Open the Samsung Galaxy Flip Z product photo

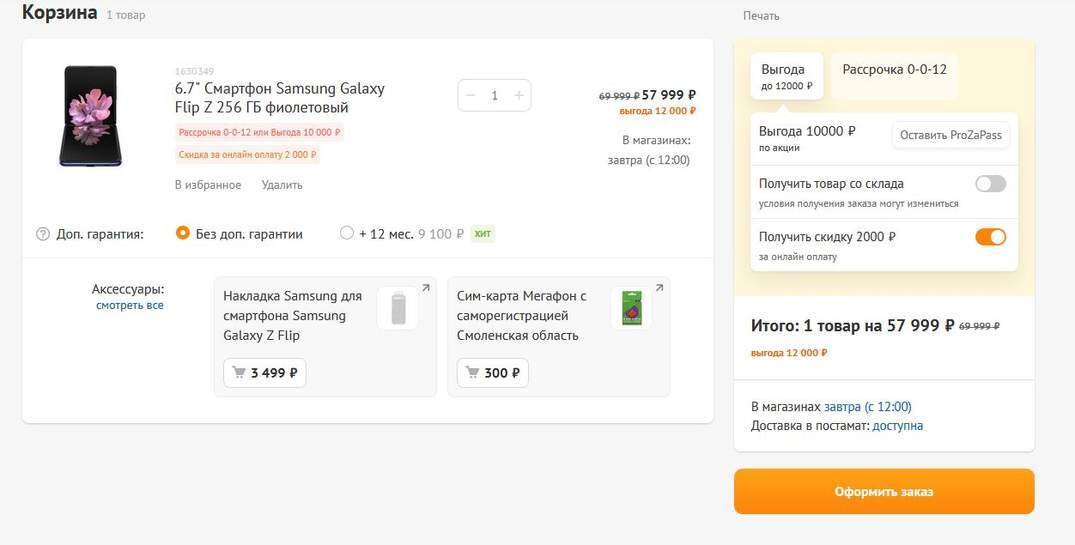90,115
